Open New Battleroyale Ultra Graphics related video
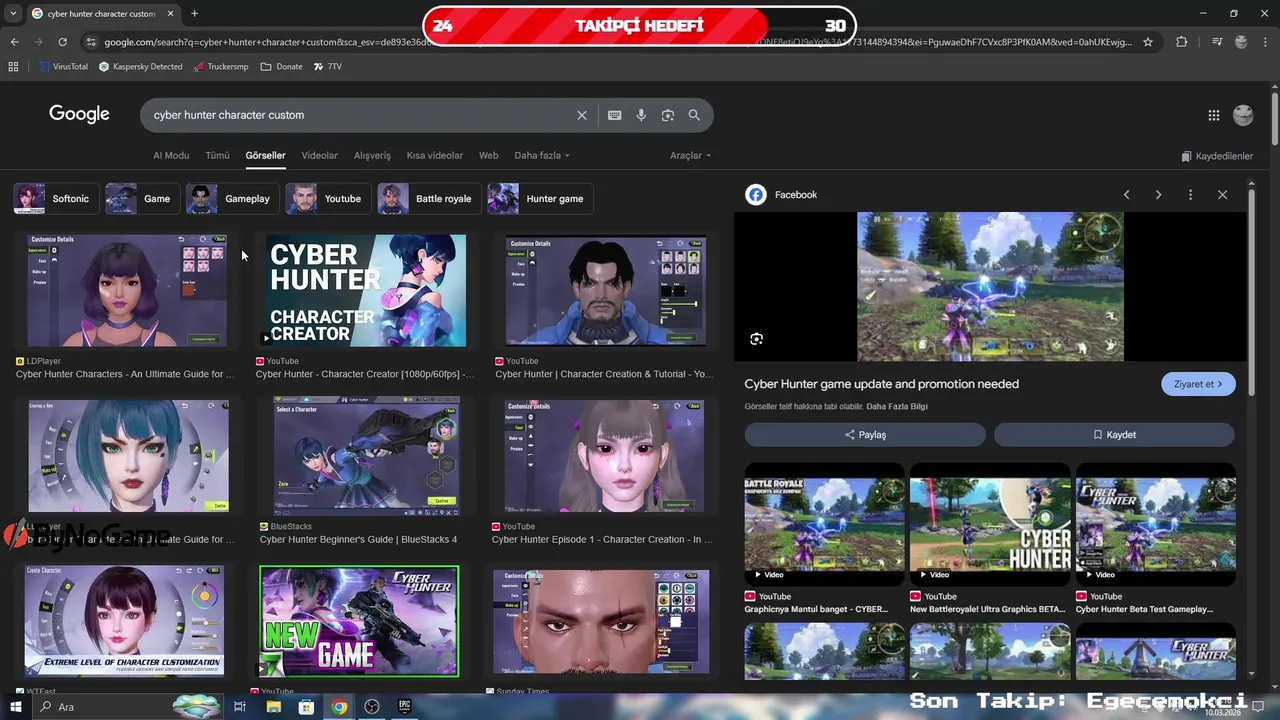 click(990, 524)
